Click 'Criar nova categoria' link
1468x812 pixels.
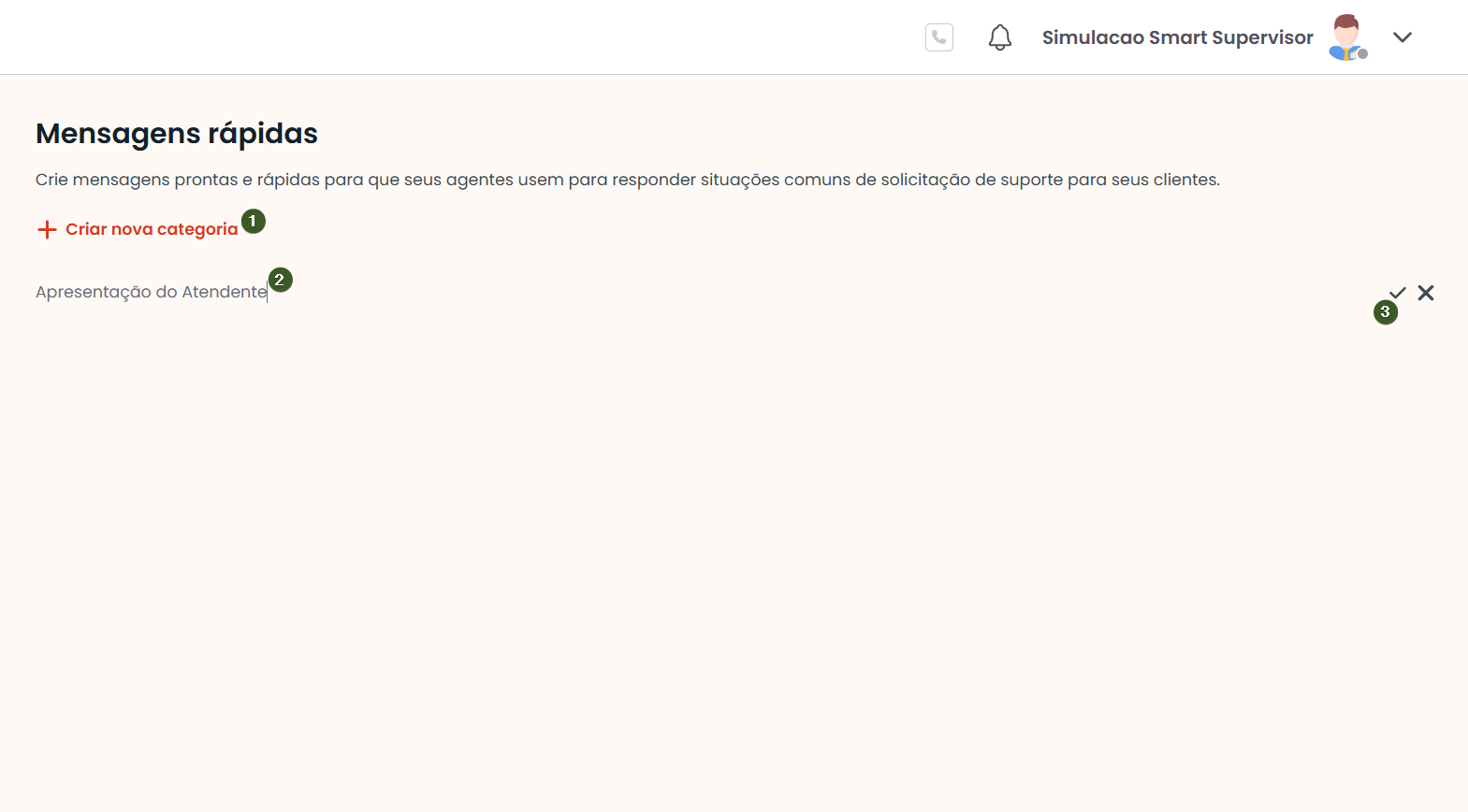pyautogui.click(x=152, y=229)
